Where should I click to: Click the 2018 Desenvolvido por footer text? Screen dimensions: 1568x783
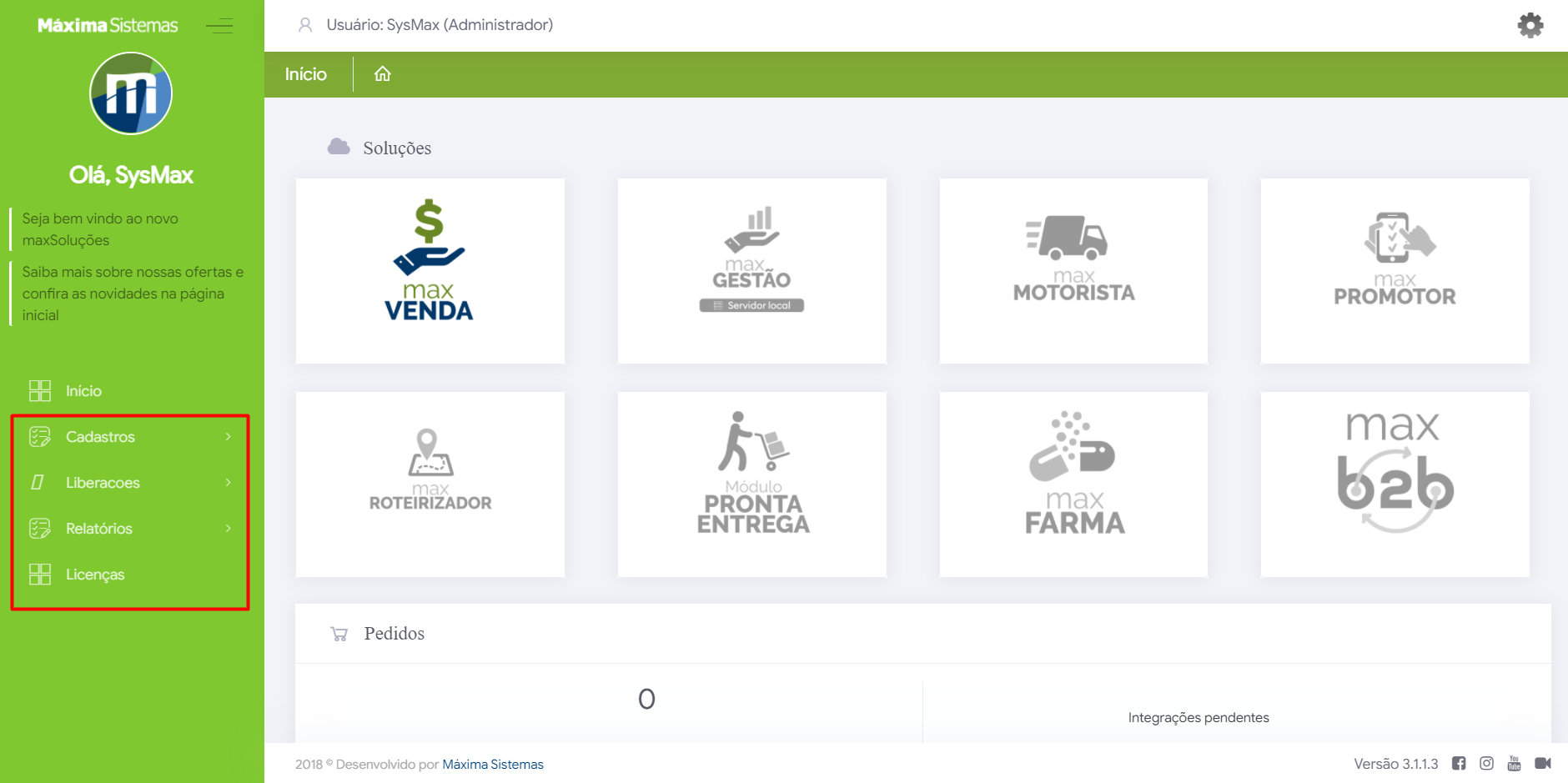pyautogui.click(x=367, y=764)
